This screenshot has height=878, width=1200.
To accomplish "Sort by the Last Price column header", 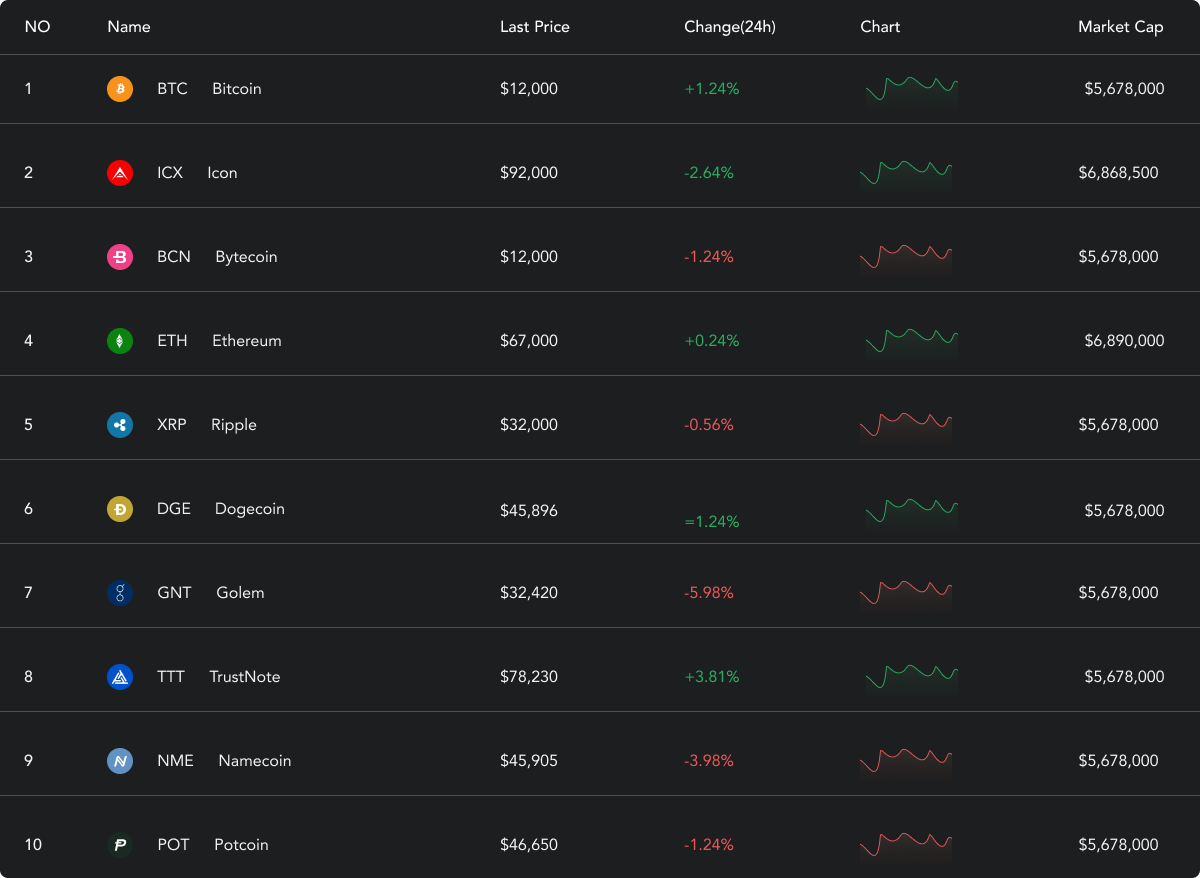I will click(x=535, y=27).
